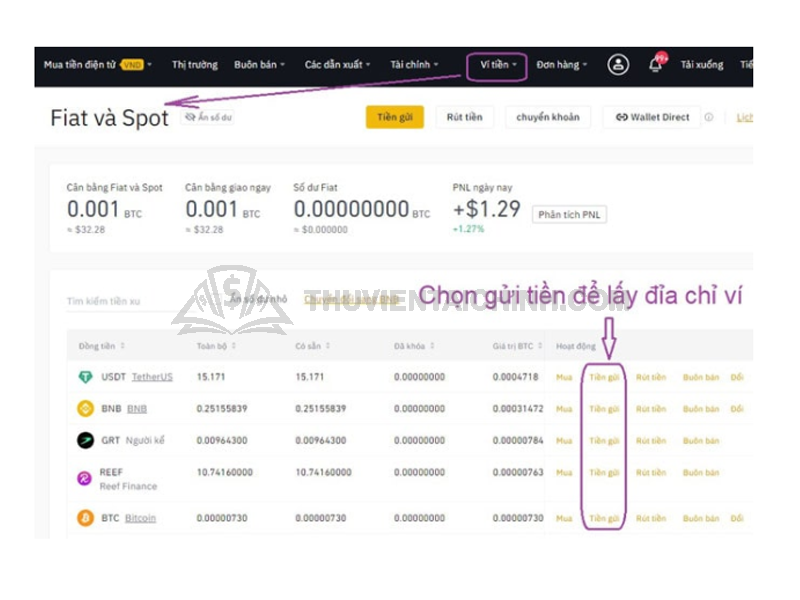Click Mua in the USDT row

click(564, 377)
